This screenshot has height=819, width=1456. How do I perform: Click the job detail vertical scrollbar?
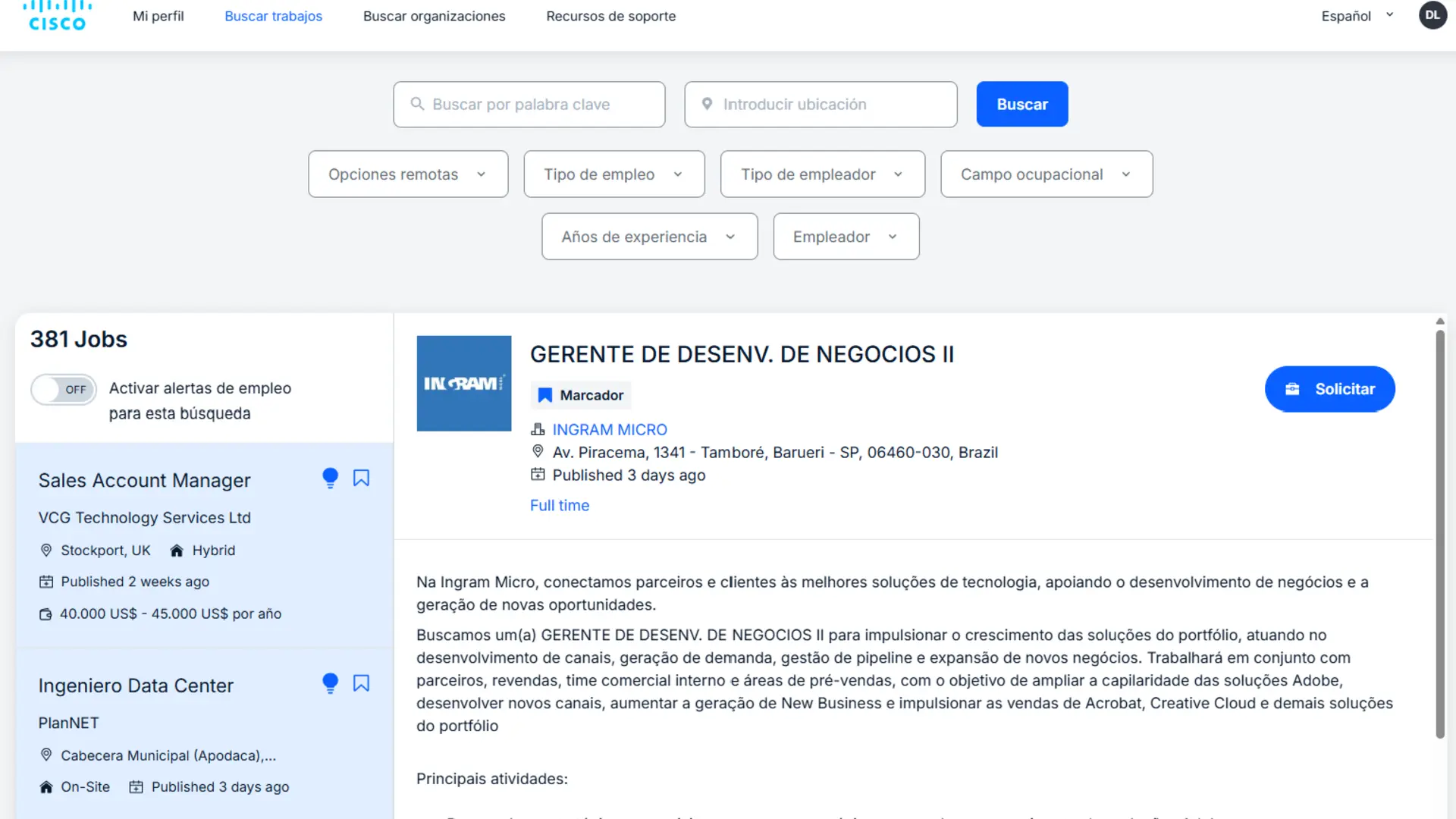[x=1440, y=534]
